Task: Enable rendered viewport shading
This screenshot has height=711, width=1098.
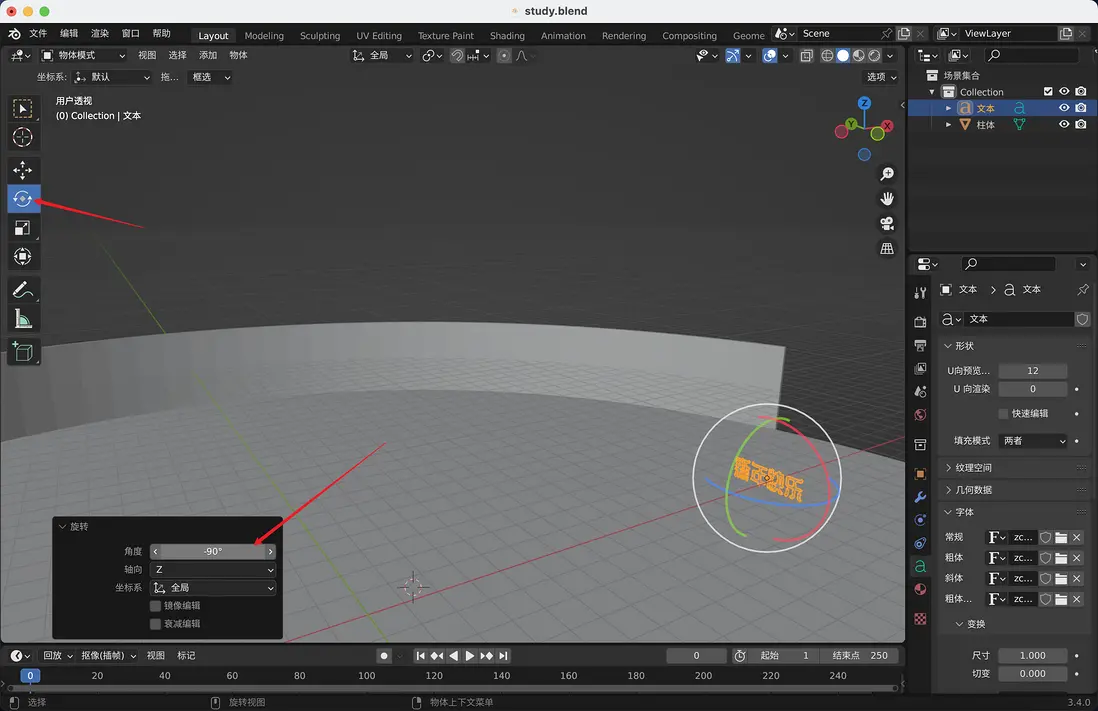Action: [x=872, y=57]
